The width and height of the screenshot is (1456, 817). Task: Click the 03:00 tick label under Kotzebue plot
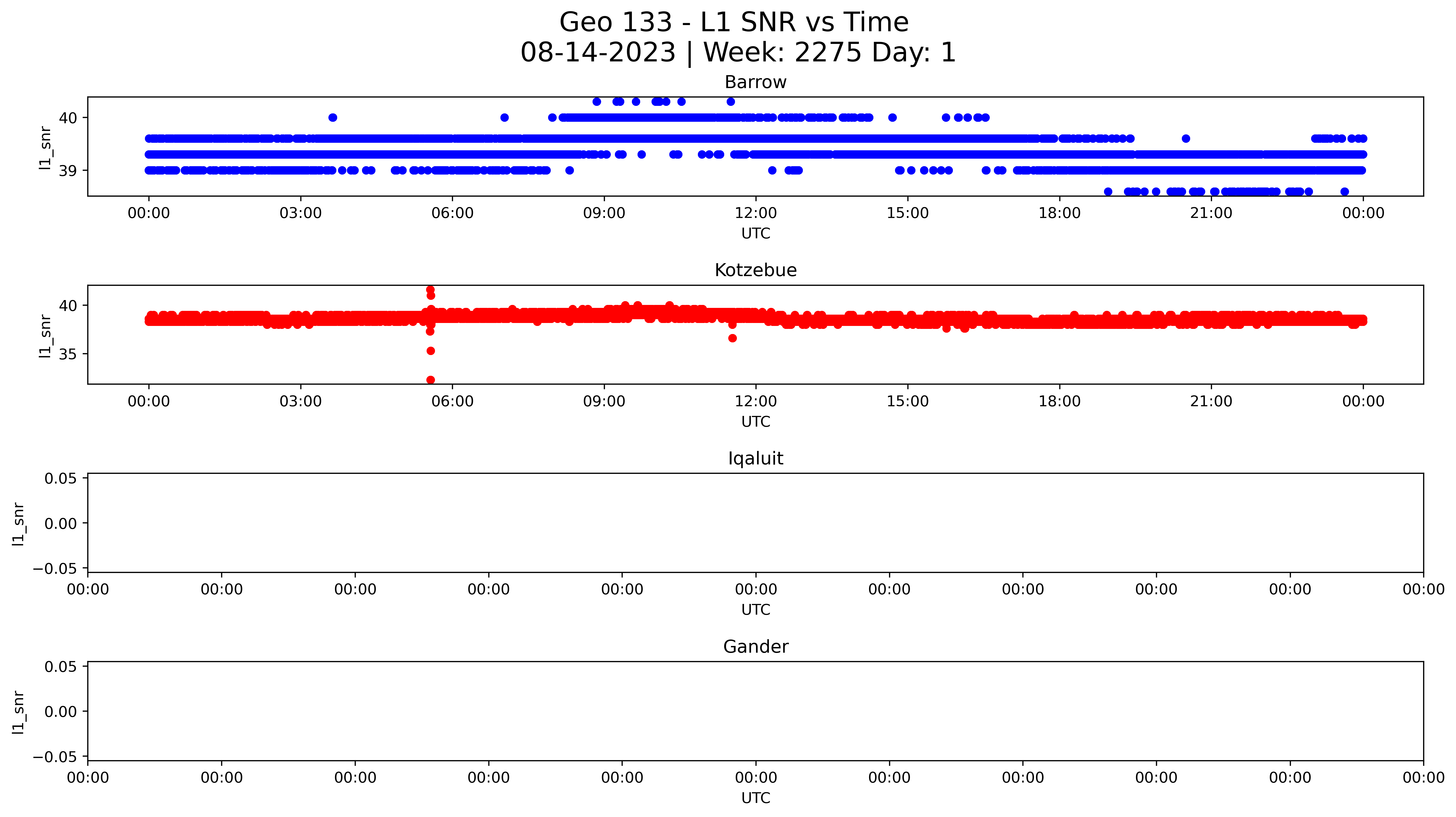click(x=301, y=402)
